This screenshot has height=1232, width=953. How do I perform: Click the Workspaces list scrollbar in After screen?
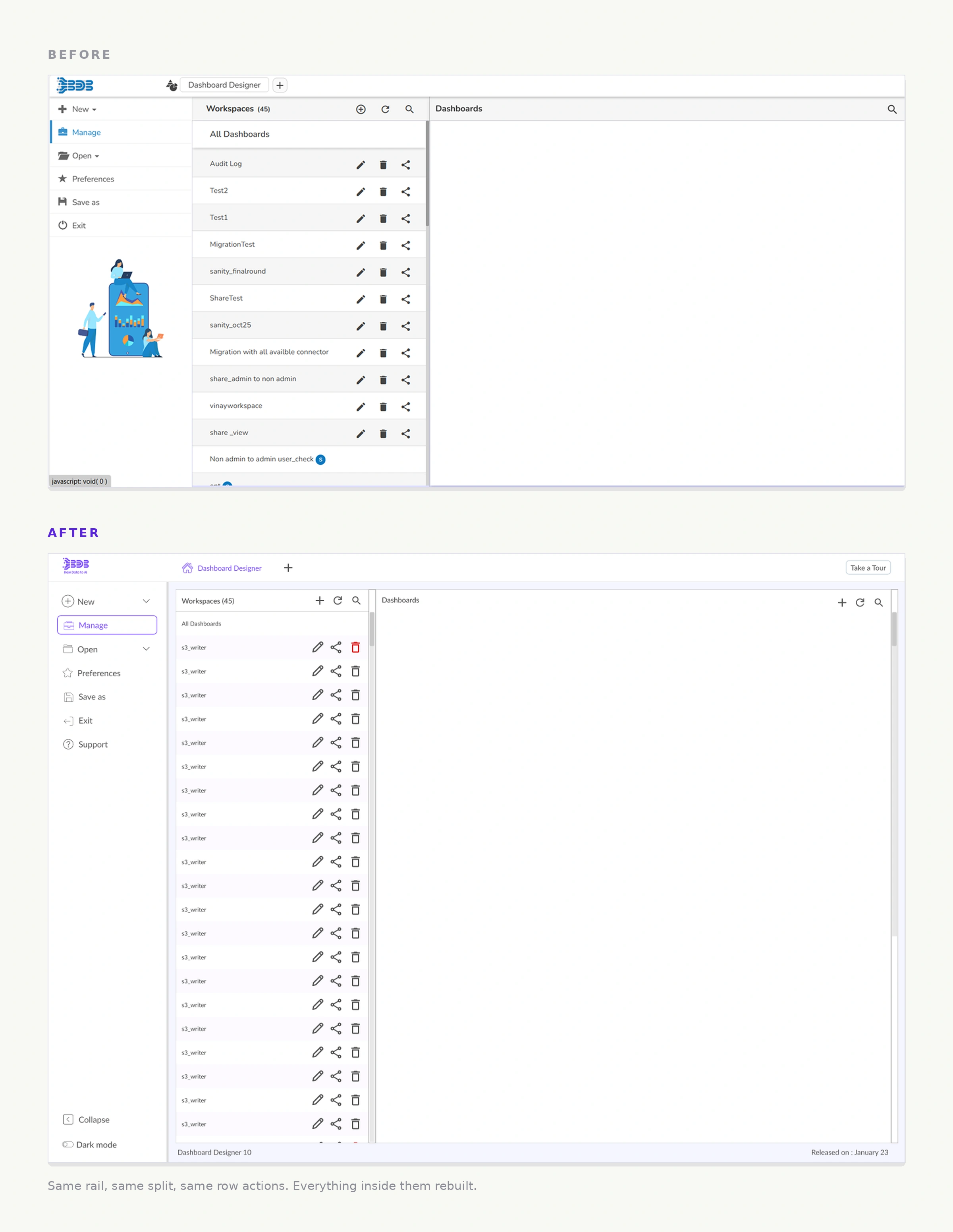(x=372, y=629)
